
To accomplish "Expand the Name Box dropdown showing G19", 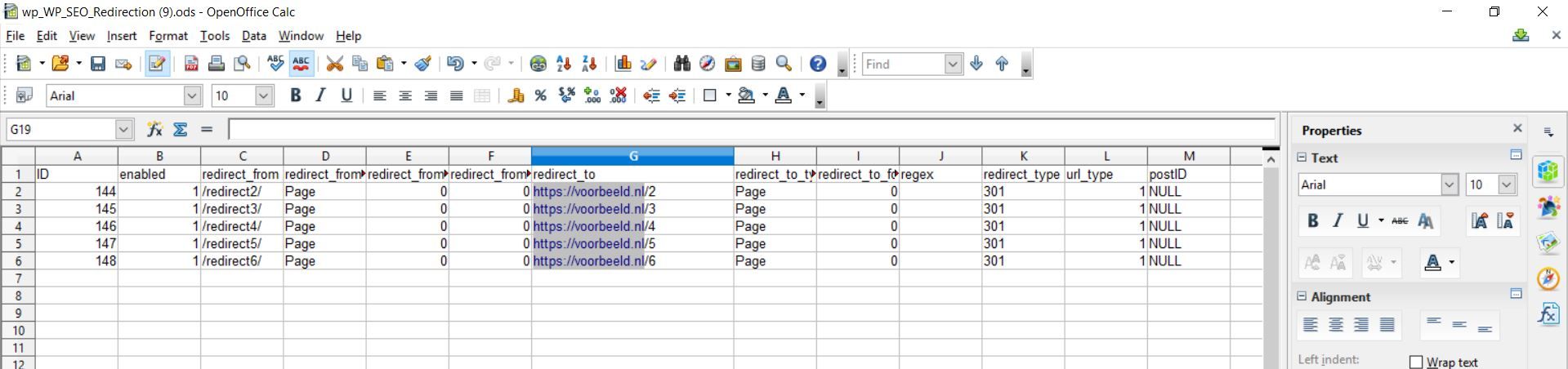I will click(x=123, y=129).
